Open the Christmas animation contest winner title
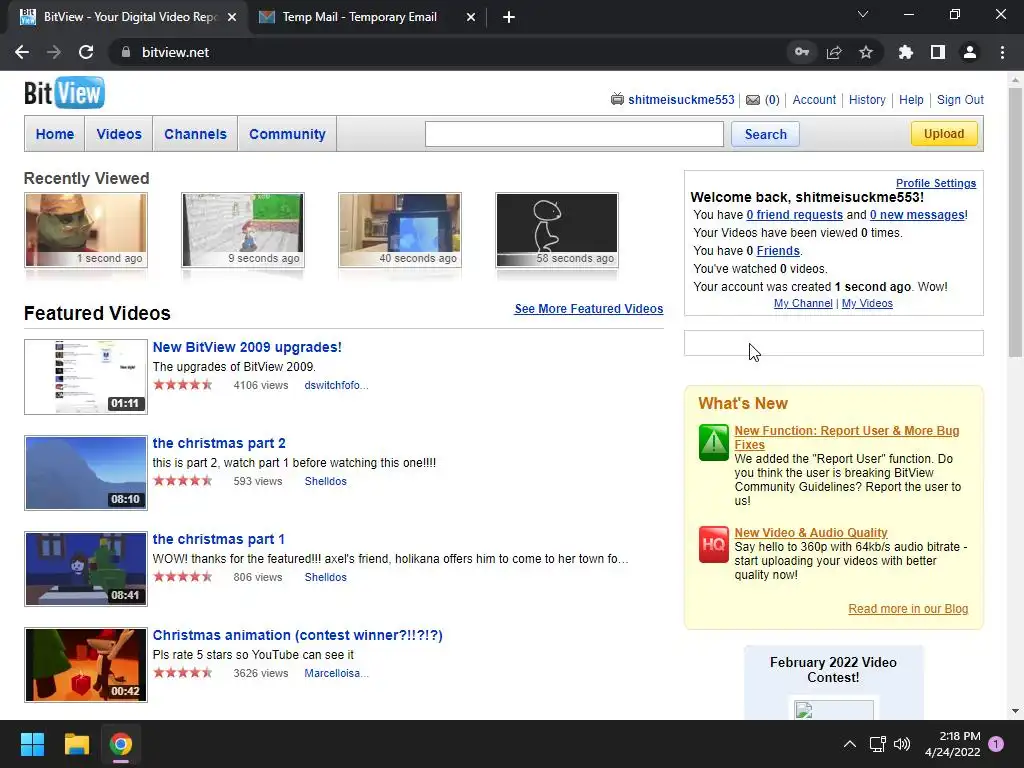 tap(297, 635)
